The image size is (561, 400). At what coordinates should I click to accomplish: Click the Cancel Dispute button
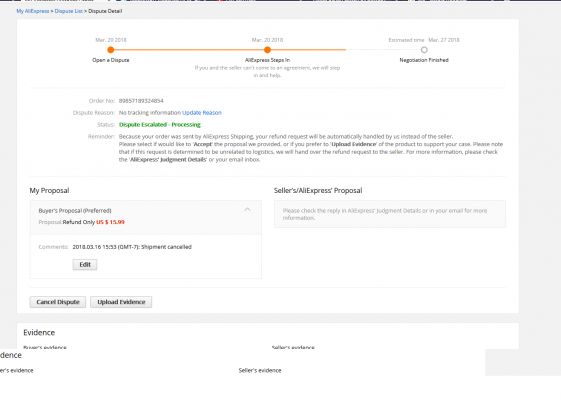(58, 302)
